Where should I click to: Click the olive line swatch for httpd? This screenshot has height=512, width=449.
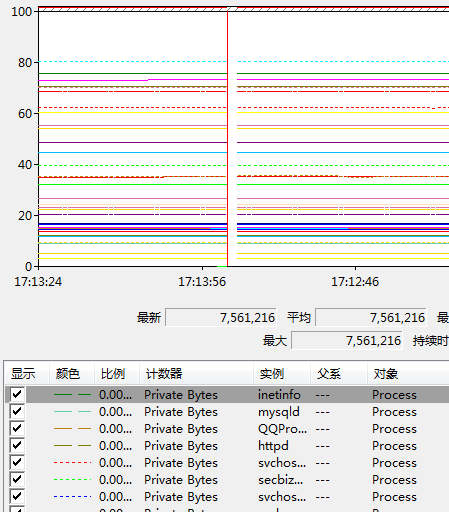coord(72,446)
